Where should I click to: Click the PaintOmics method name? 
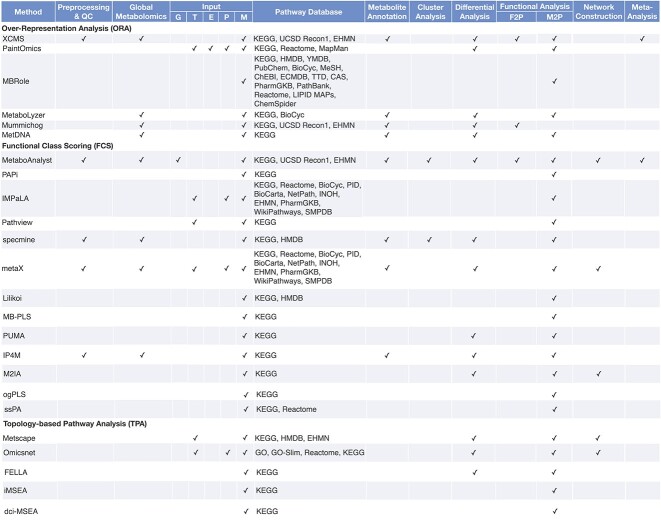point(21,48)
